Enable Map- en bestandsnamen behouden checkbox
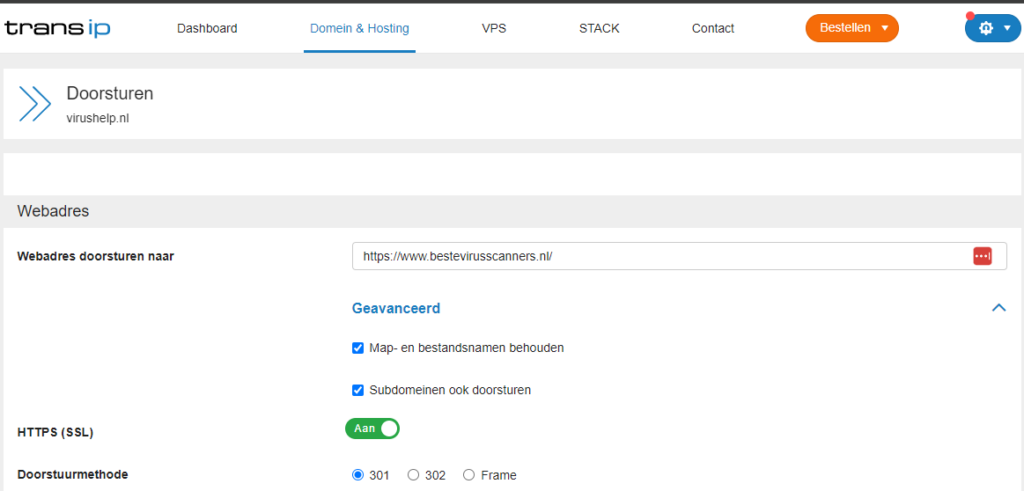1024x491 pixels. click(x=358, y=348)
